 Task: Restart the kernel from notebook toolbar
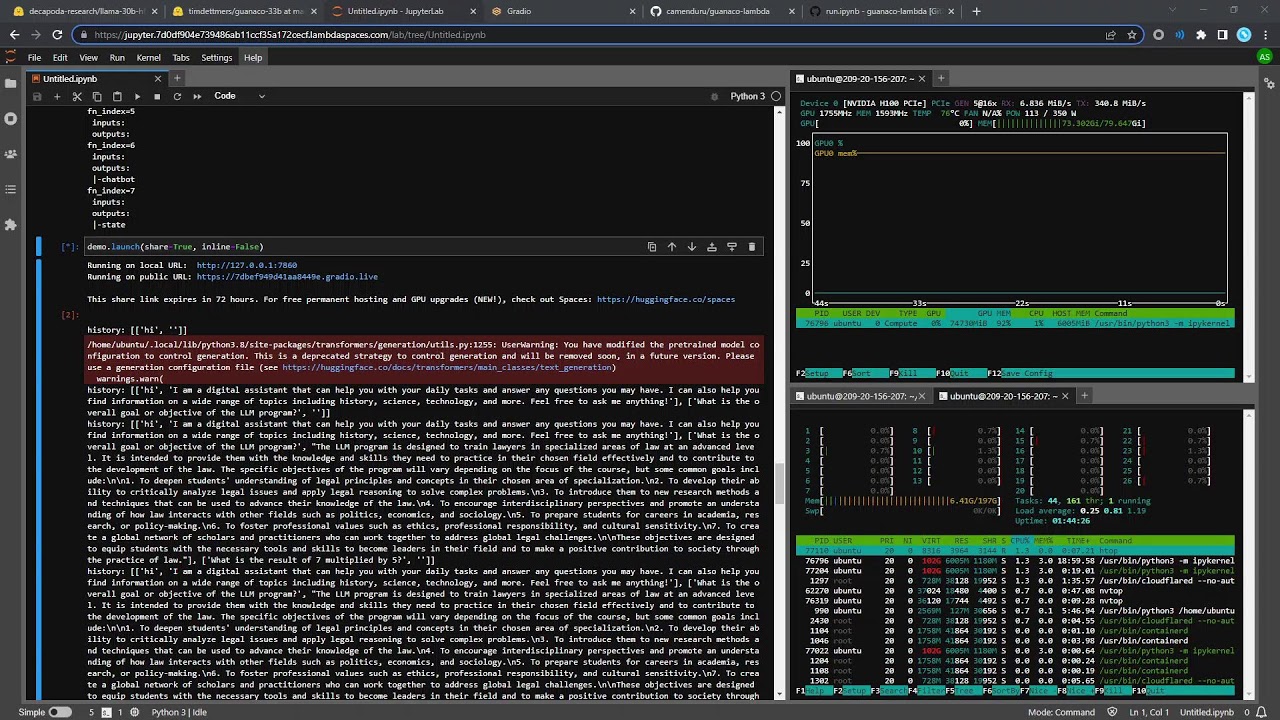tap(177, 96)
